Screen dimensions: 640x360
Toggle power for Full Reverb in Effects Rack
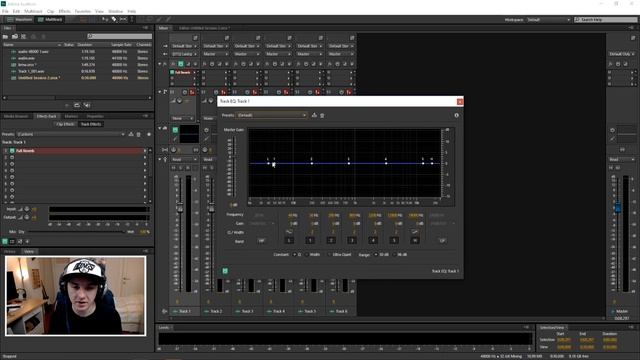click(x=12, y=151)
